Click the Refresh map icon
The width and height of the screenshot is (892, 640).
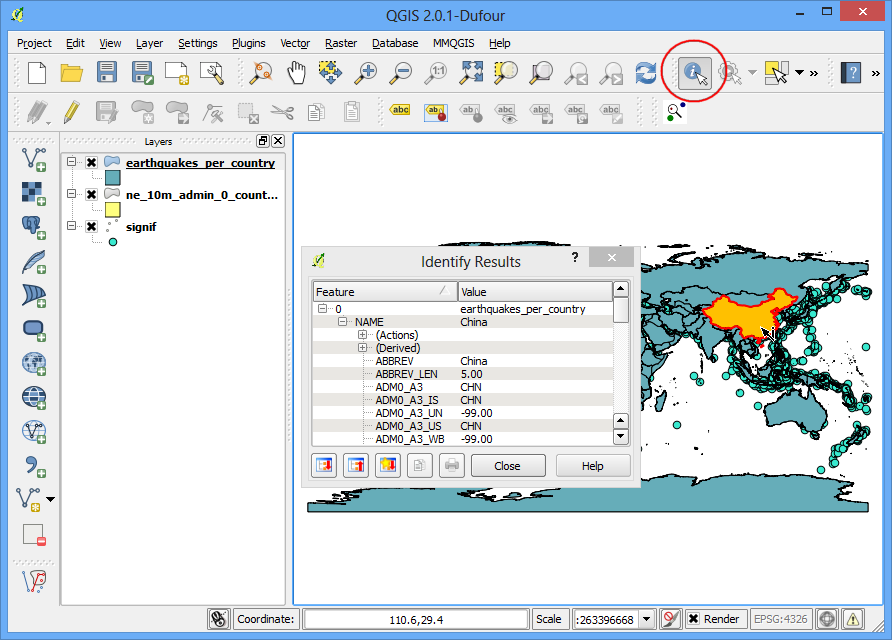(646, 73)
